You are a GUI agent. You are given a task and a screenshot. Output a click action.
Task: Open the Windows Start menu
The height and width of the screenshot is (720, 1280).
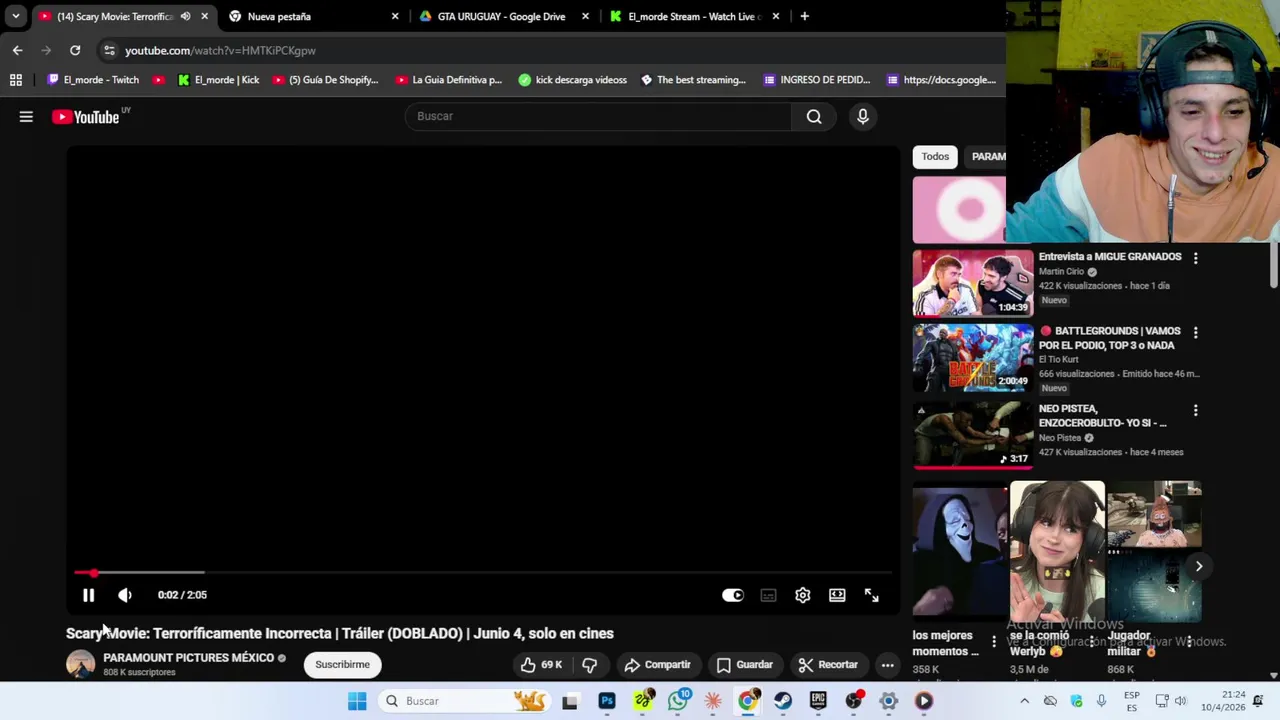click(357, 701)
